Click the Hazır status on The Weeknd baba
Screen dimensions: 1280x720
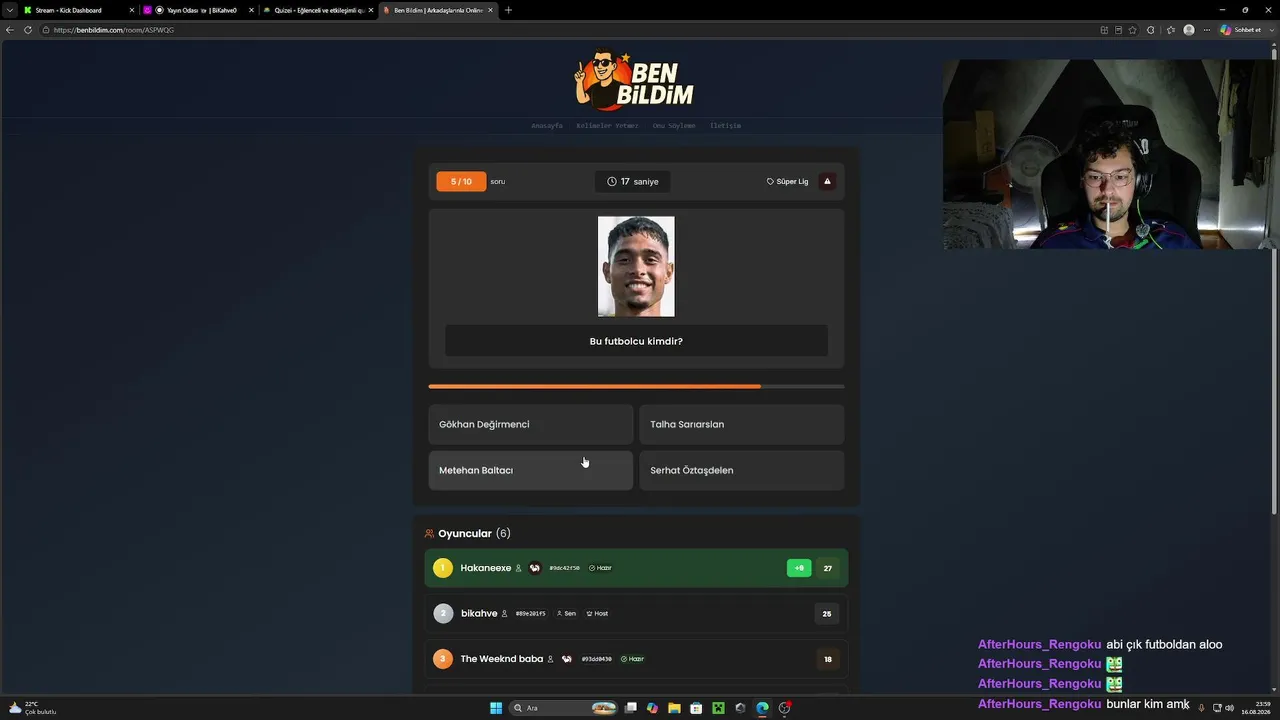tap(632, 659)
